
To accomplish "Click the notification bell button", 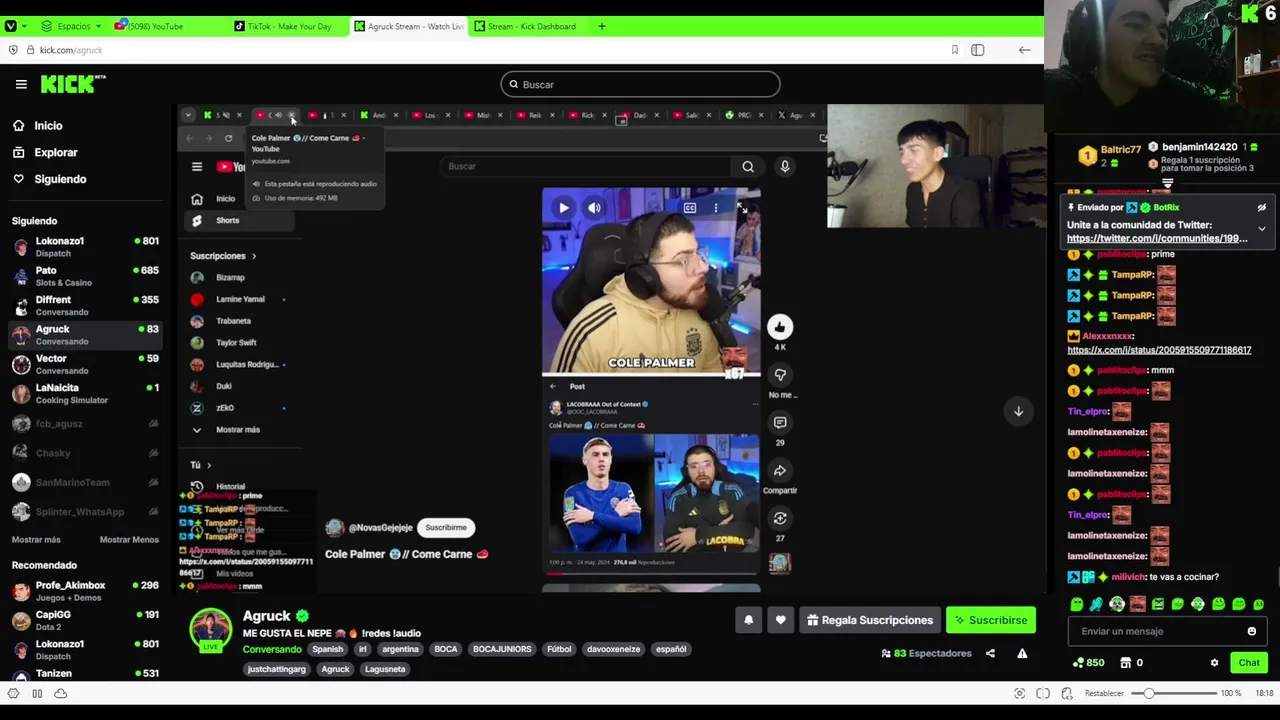I will pyautogui.click(x=748, y=620).
